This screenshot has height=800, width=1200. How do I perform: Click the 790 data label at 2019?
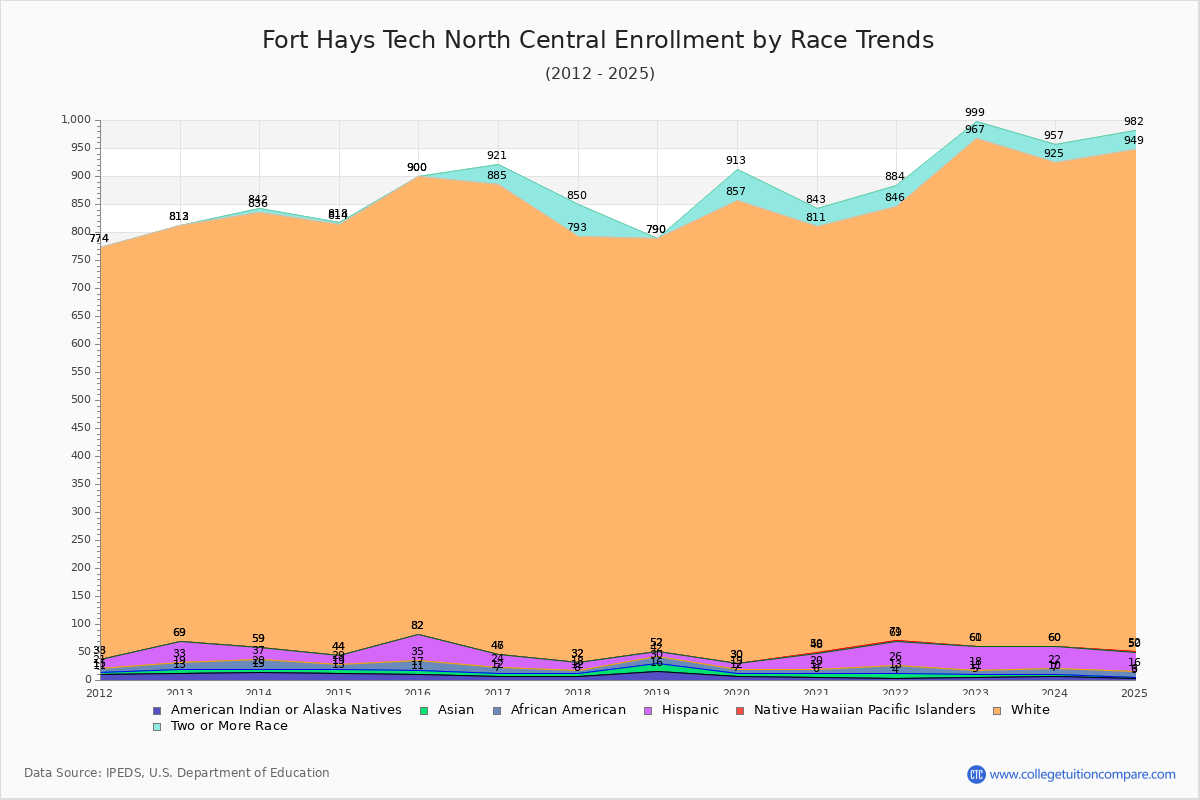pyautogui.click(x=656, y=229)
